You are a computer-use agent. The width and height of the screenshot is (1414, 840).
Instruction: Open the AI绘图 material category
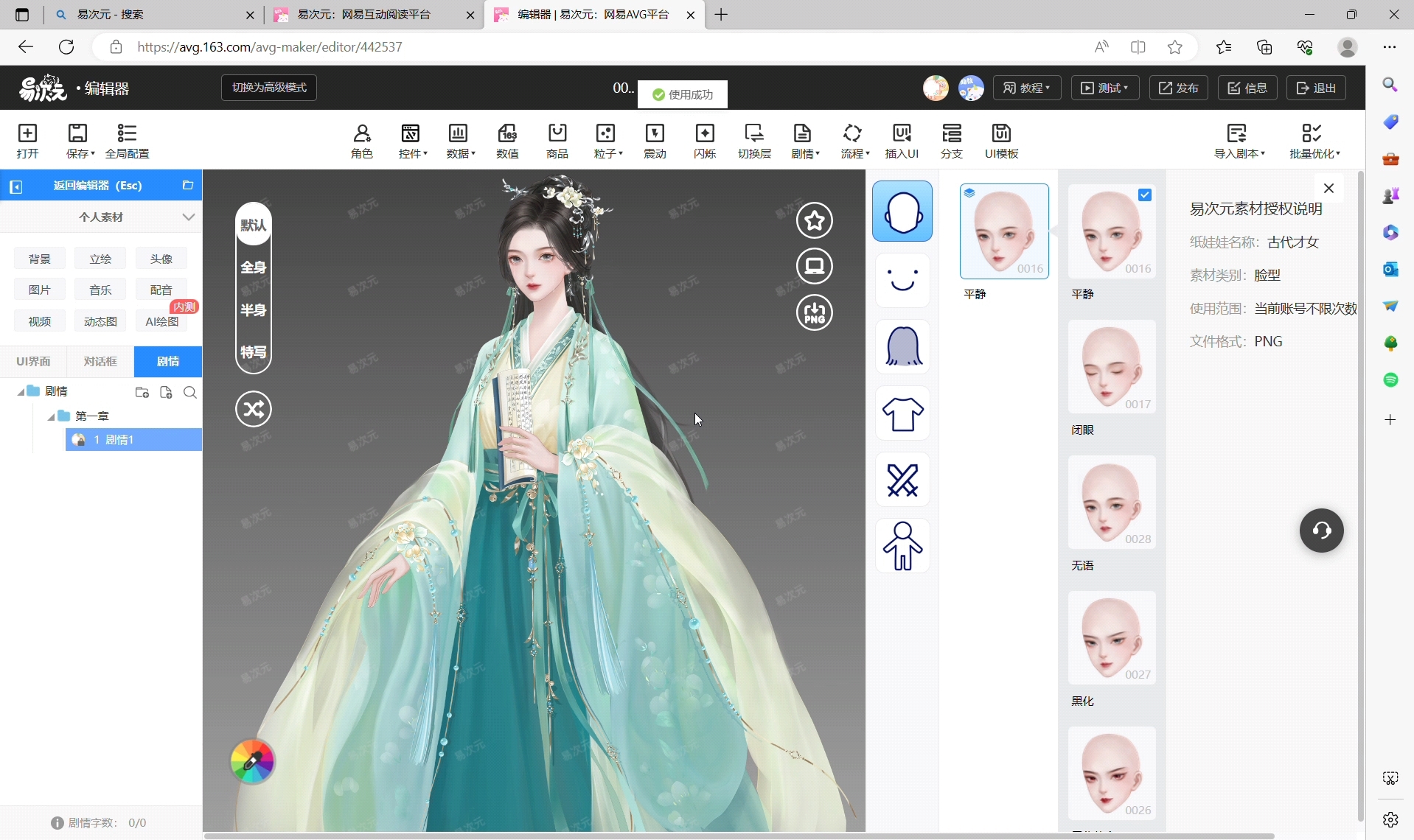point(161,321)
